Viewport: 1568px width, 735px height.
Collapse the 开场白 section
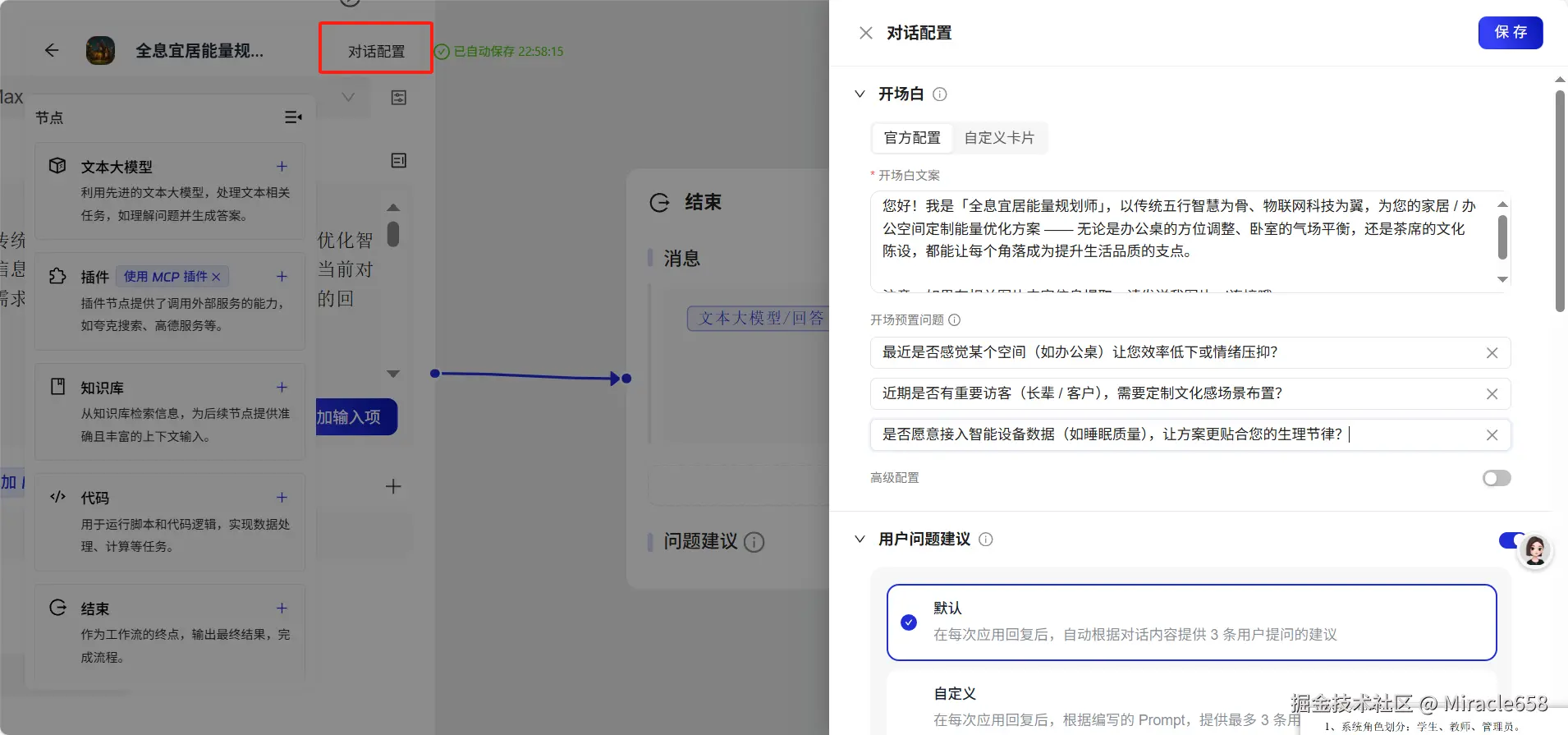tap(860, 94)
